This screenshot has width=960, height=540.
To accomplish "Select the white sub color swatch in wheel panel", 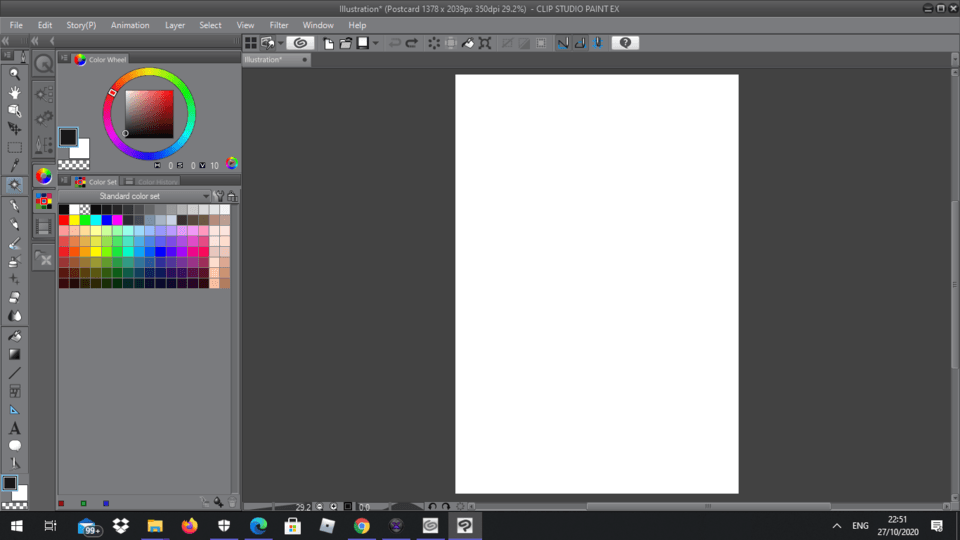I will point(83,151).
